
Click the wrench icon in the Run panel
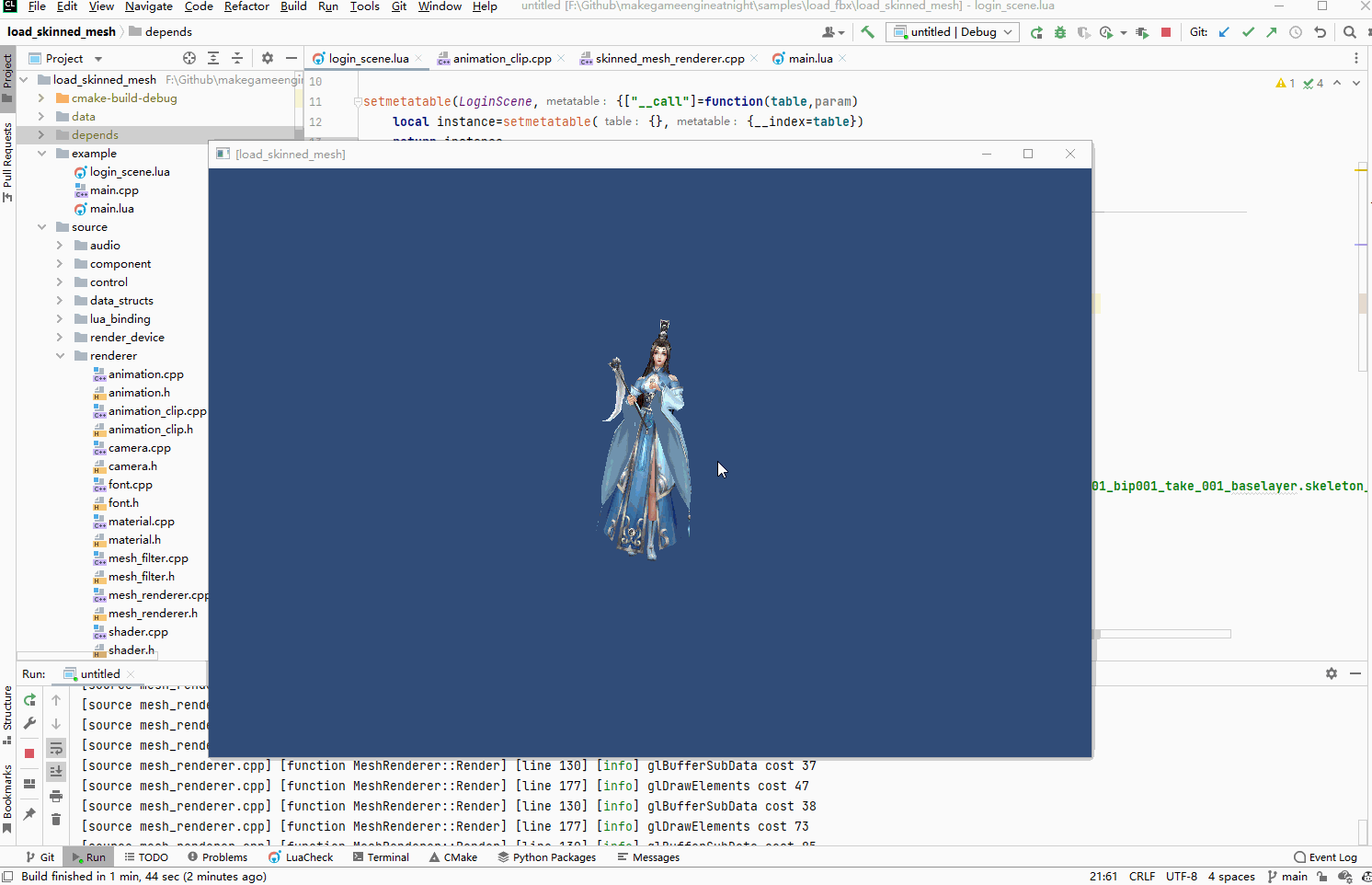tap(29, 724)
